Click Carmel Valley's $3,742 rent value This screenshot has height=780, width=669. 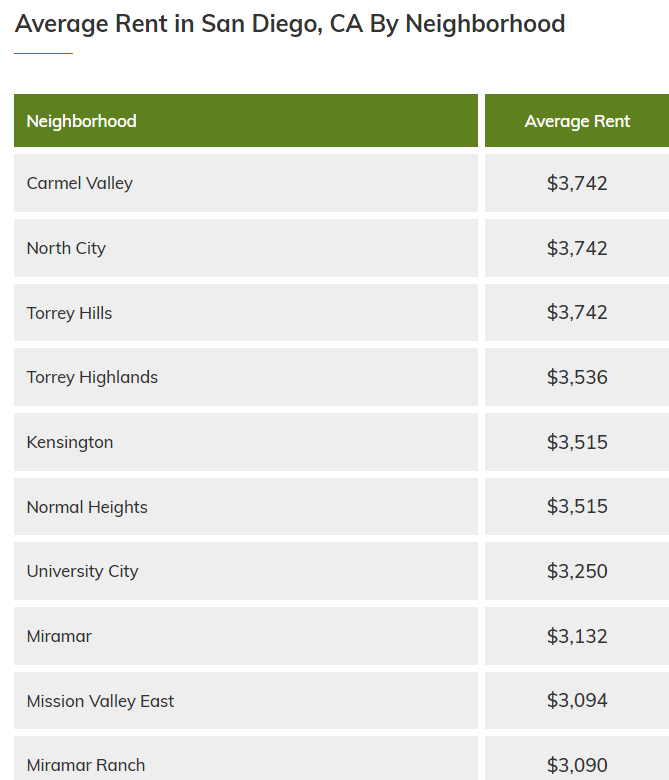[x=577, y=183]
